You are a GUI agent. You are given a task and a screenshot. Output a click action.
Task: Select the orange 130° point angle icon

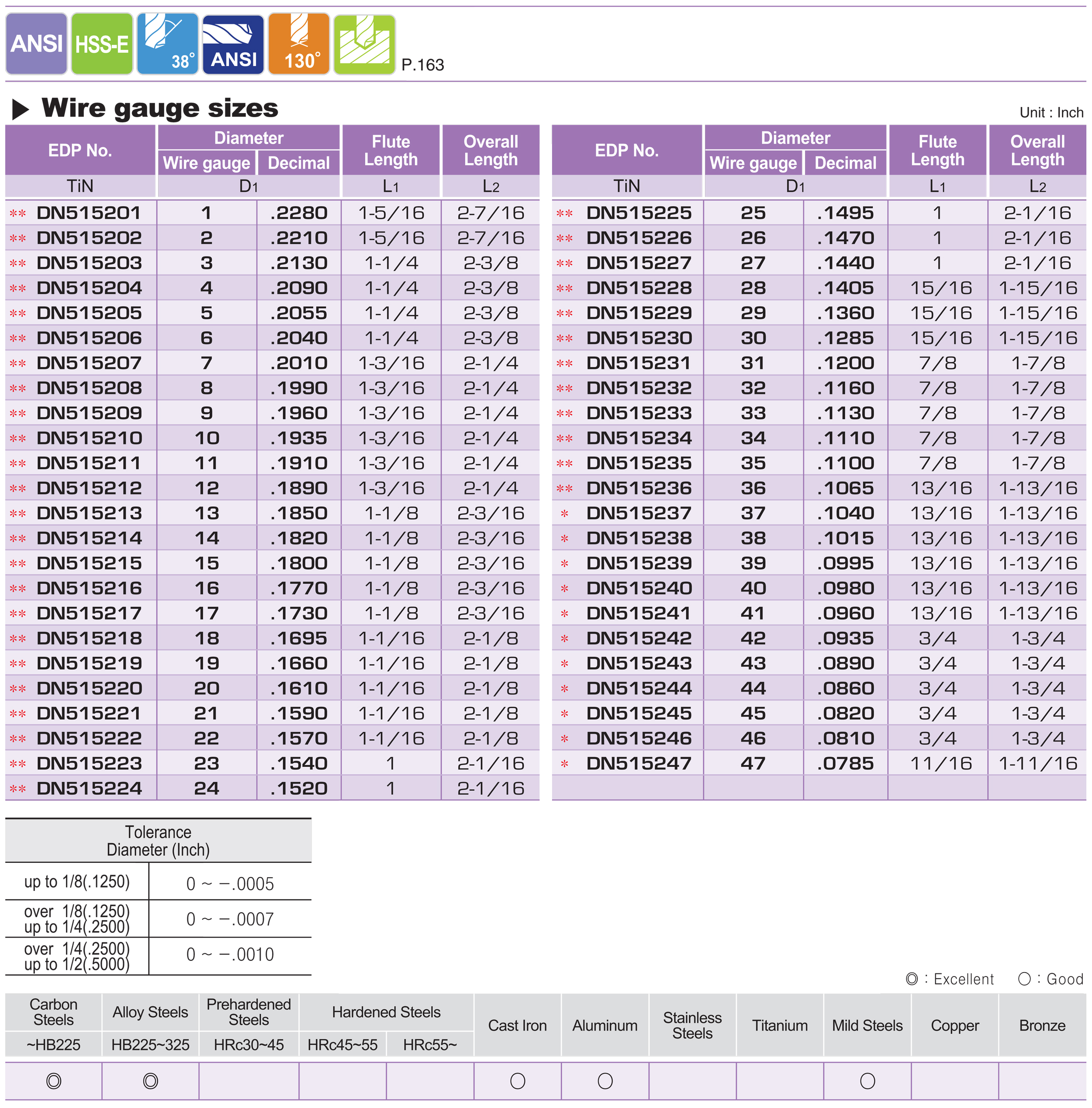pos(299,44)
